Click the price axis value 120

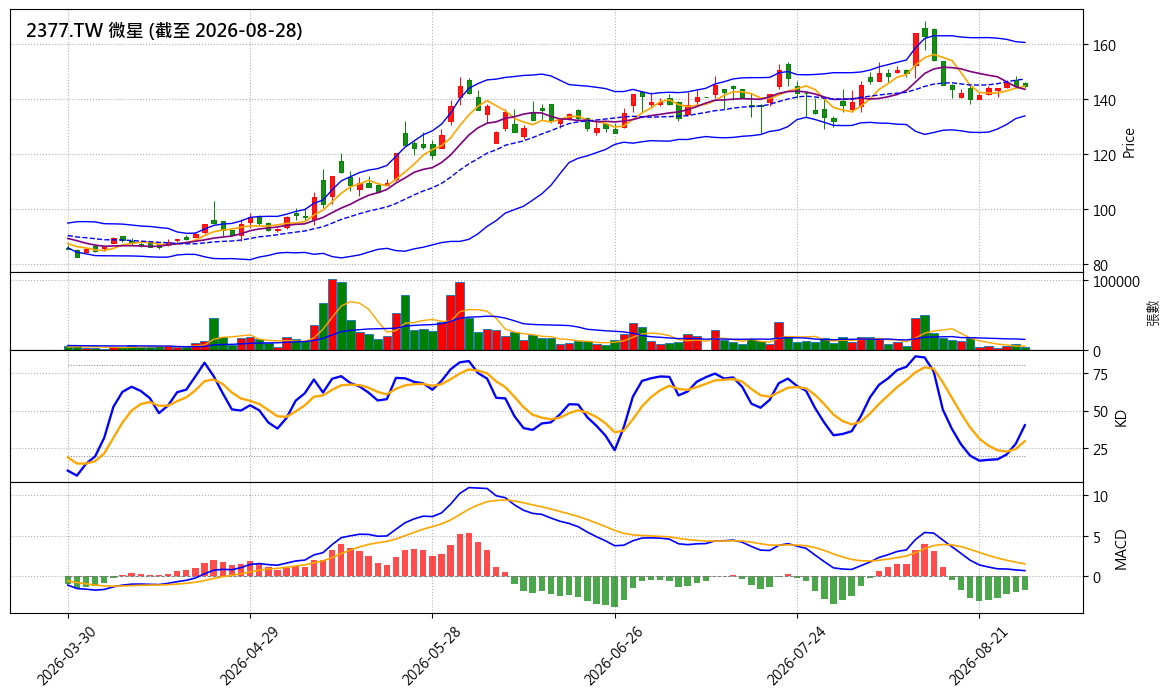(x=1104, y=155)
